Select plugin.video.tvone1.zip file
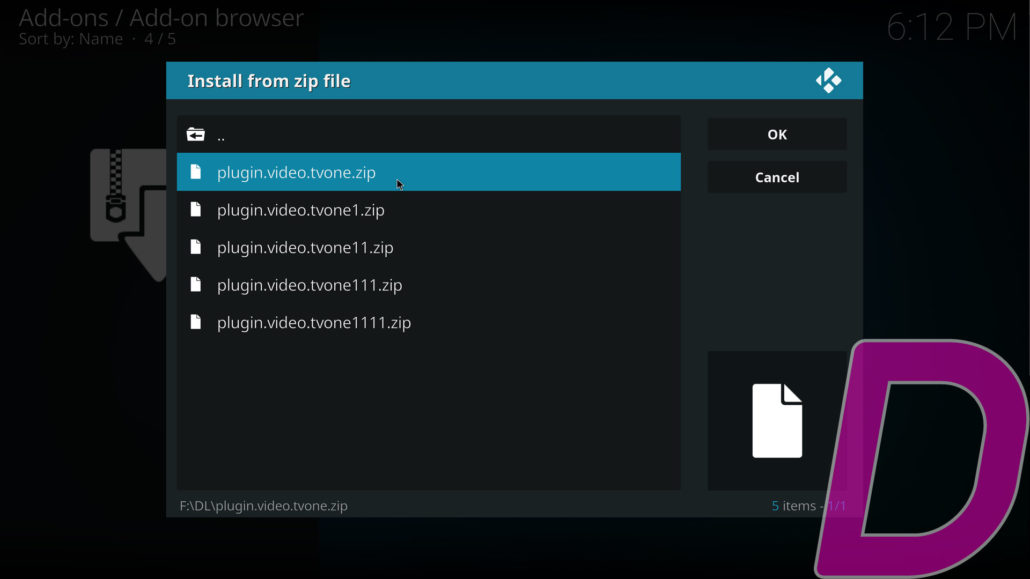Viewport: 1030px width, 579px height. [428, 210]
